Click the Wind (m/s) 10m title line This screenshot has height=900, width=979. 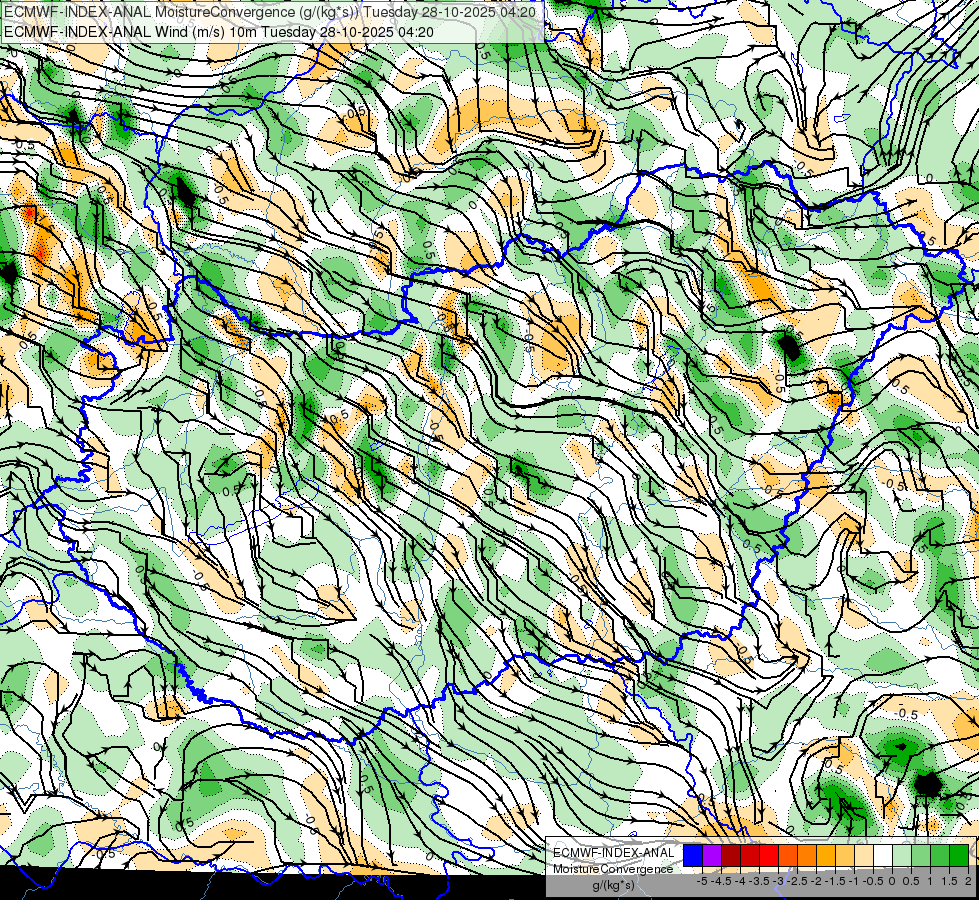coord(219,32)
